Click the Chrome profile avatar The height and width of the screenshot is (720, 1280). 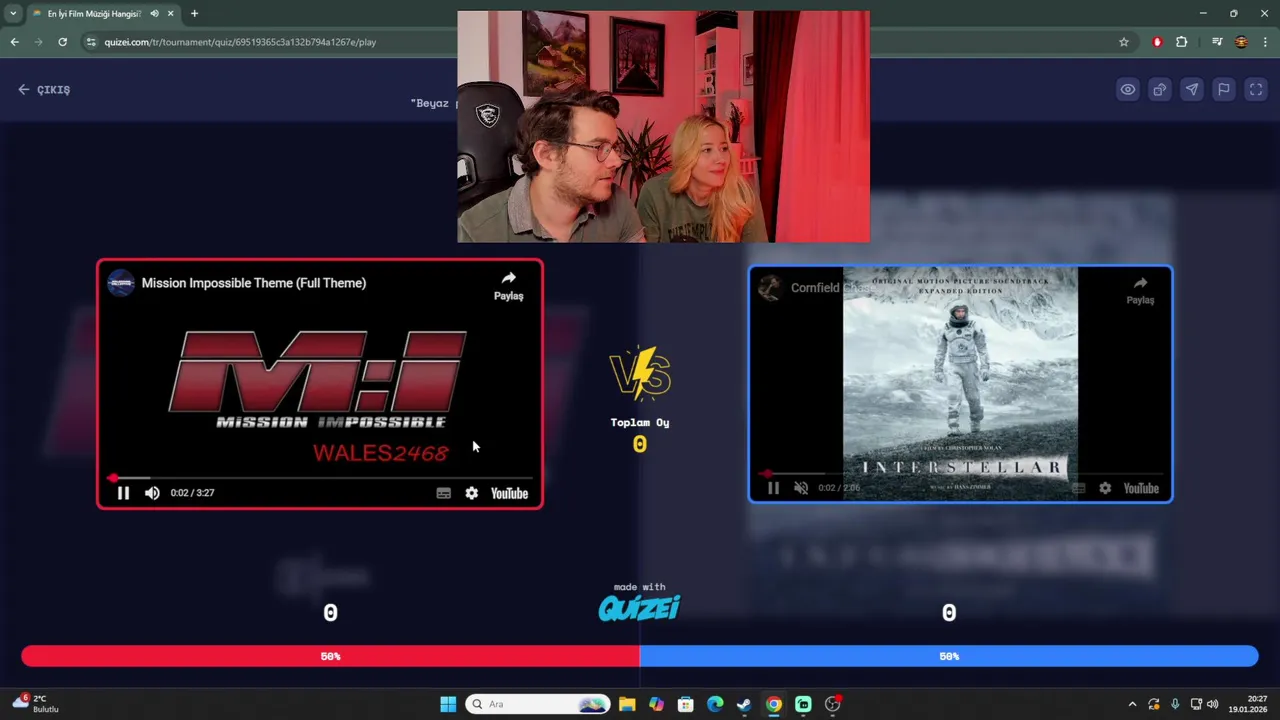pos(1241,42)
